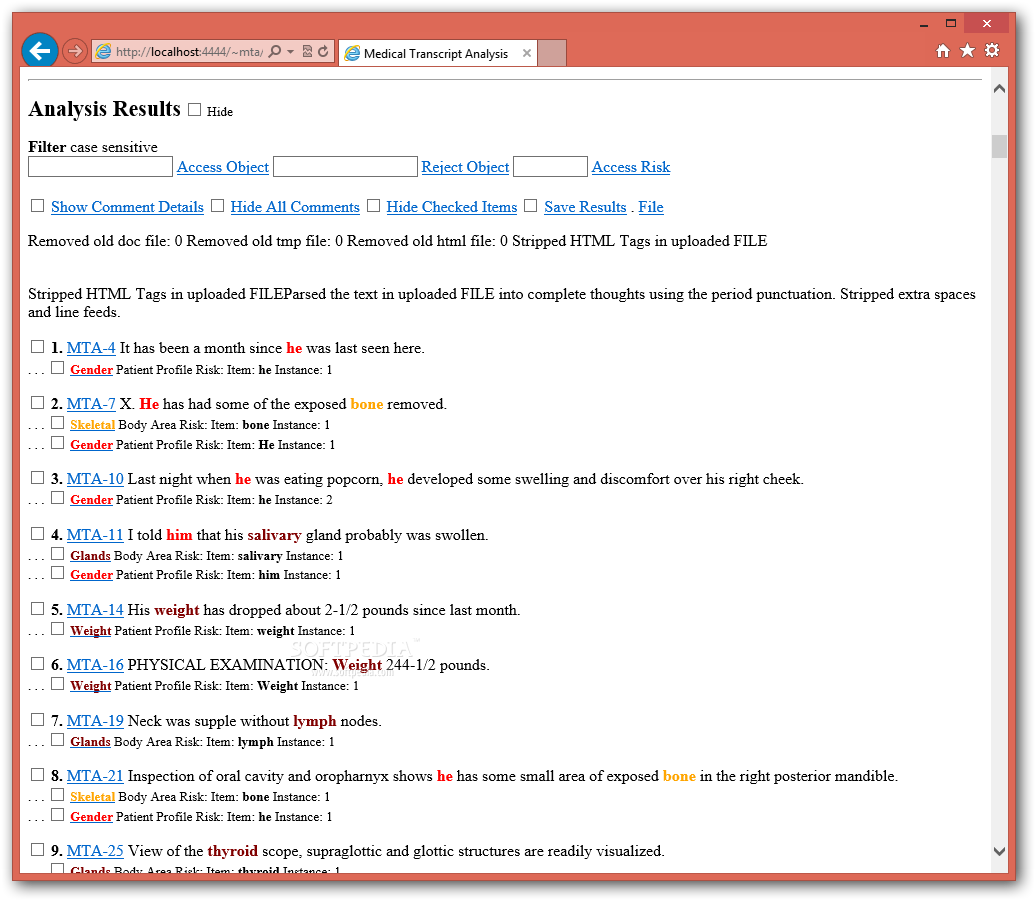
Task: Tick the Hide checkbox beside Analysis Results
Action: click(x=194, y=110)
